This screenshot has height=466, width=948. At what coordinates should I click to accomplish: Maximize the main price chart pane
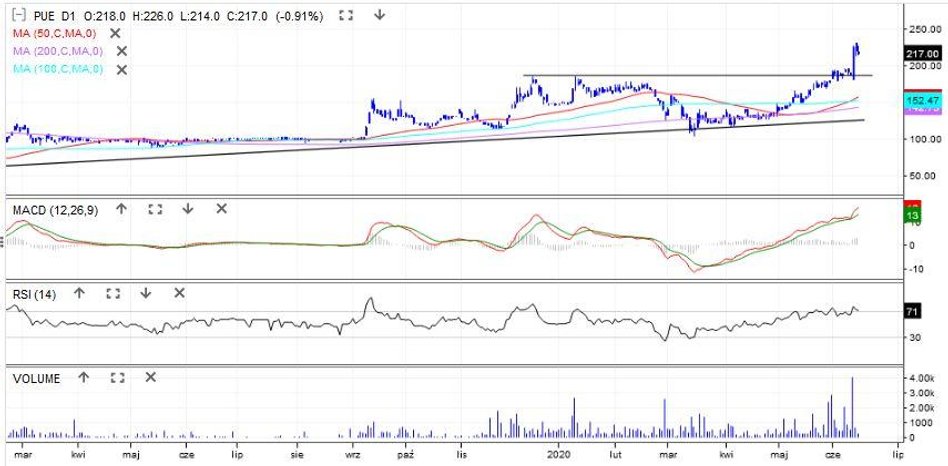point(346,16)
